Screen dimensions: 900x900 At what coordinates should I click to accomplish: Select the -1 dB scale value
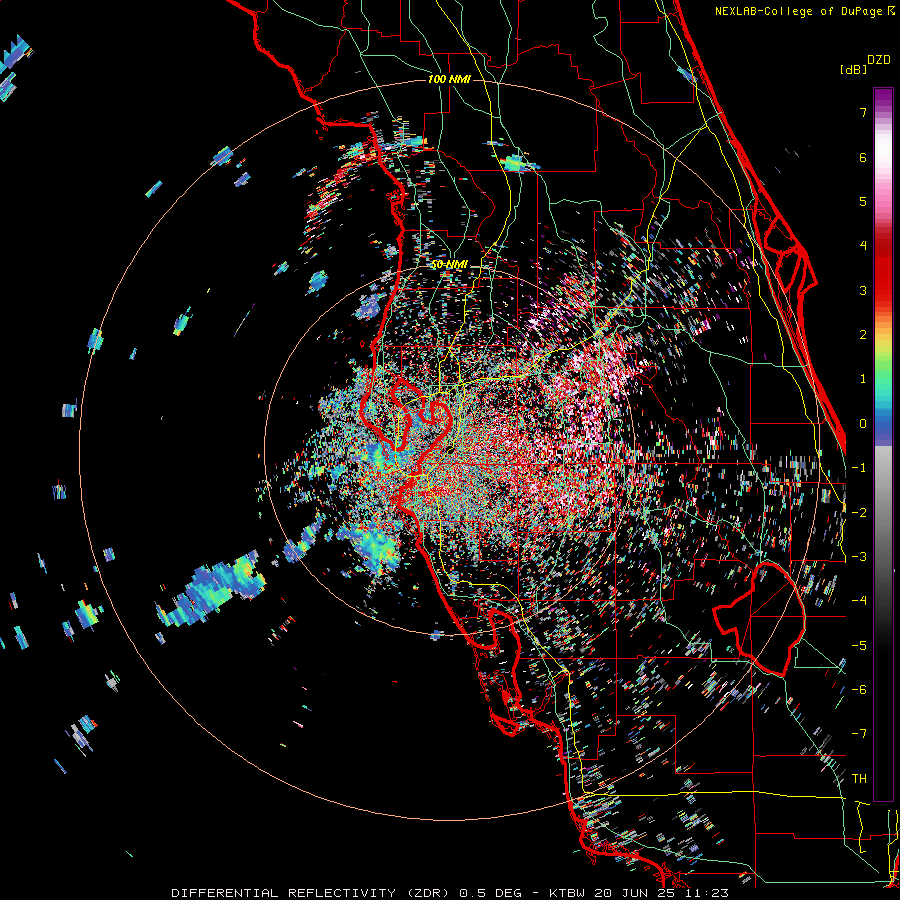tap(859, 468)
